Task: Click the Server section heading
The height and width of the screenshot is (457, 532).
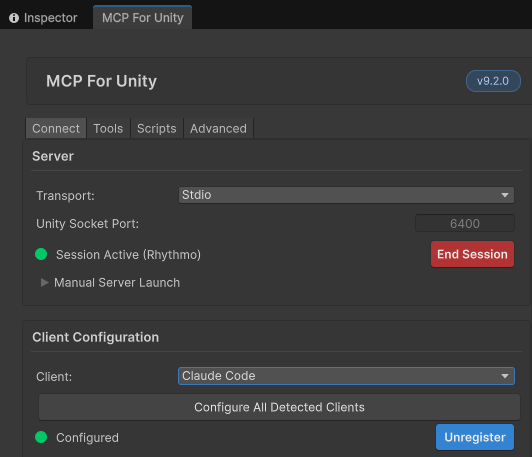Action: point(53,156)
